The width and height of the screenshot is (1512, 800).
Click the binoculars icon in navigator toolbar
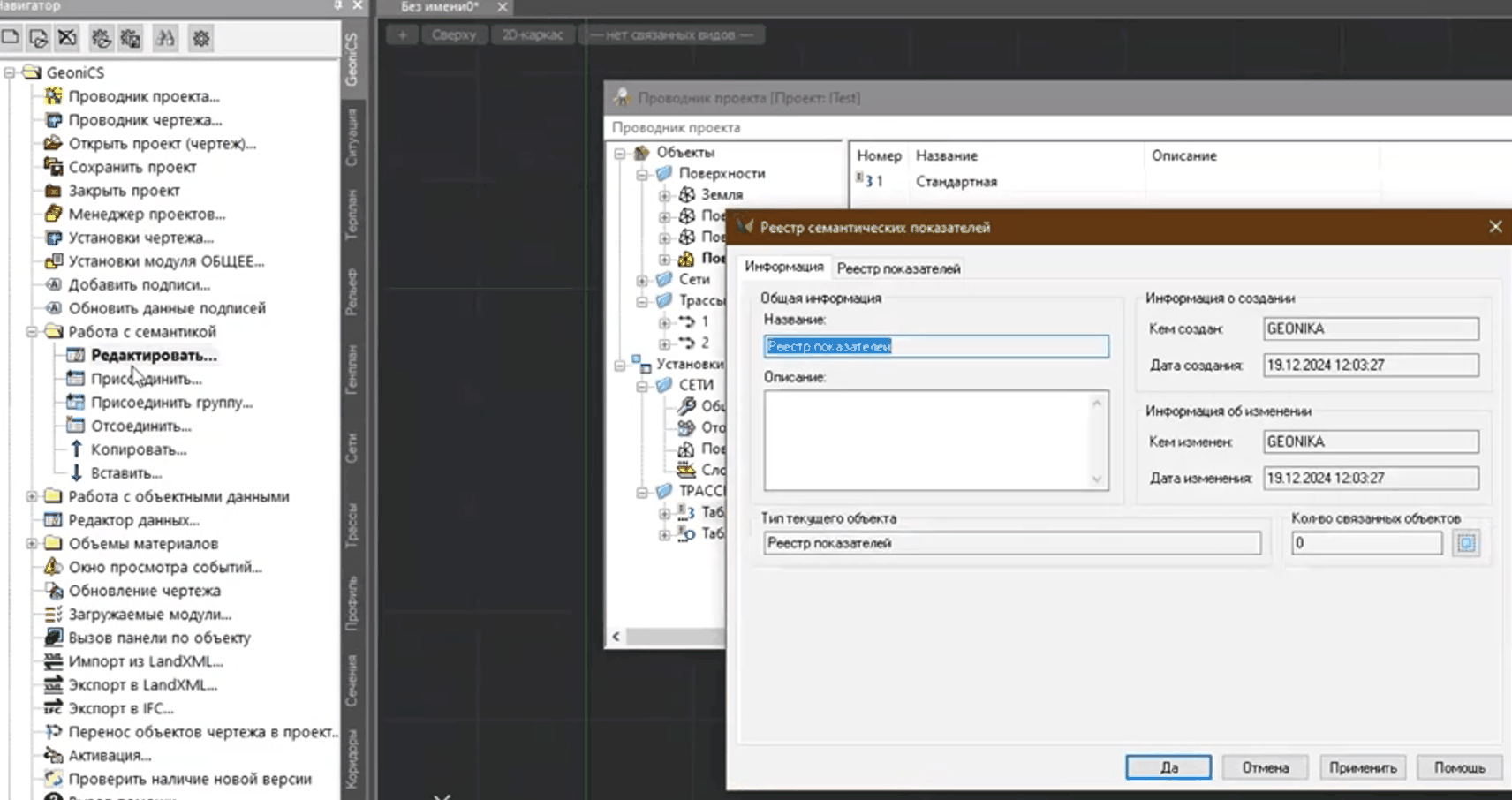pyautogui.click(x=165, y=38)
